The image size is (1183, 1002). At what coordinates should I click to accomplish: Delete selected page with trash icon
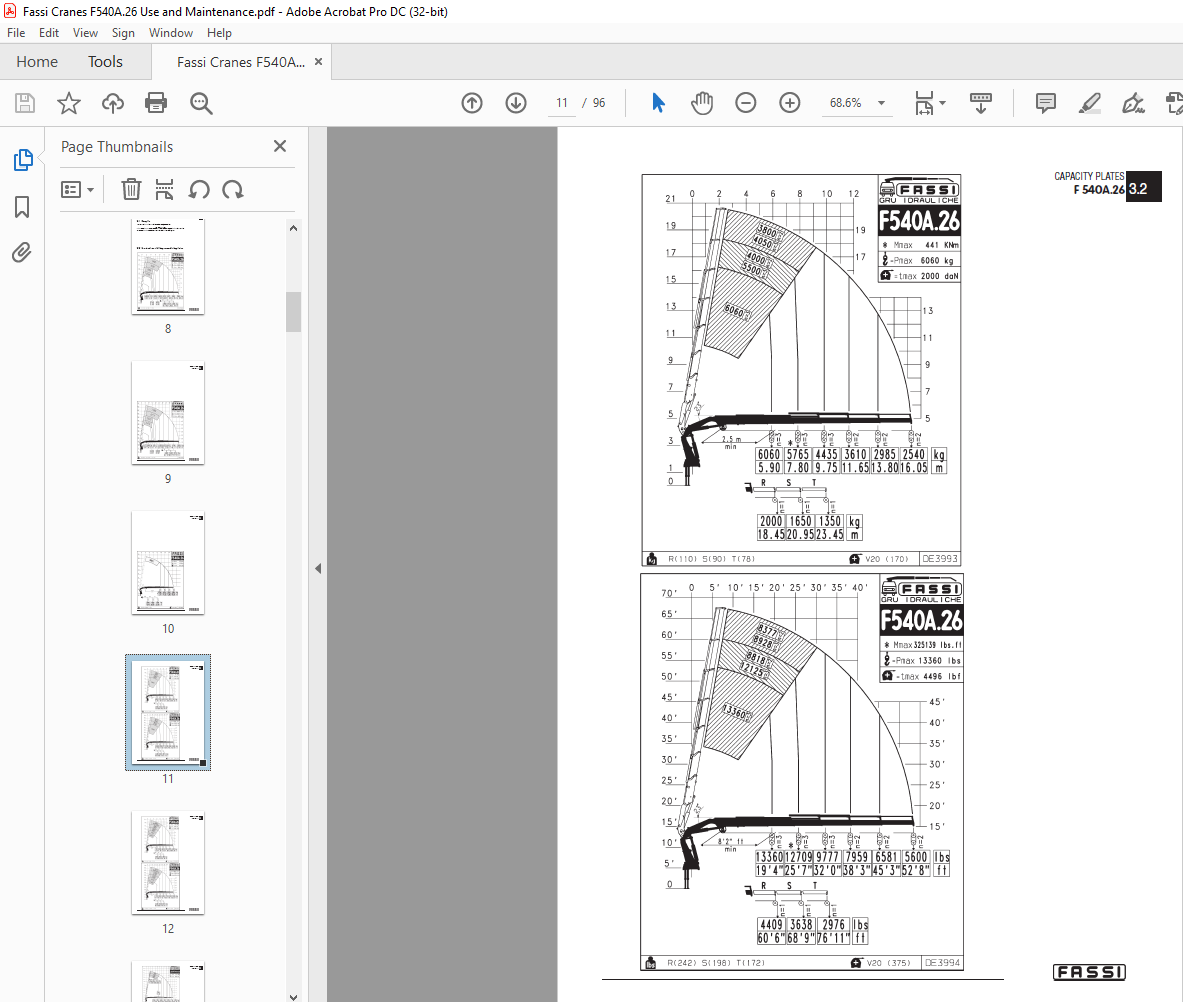point(131,189)
